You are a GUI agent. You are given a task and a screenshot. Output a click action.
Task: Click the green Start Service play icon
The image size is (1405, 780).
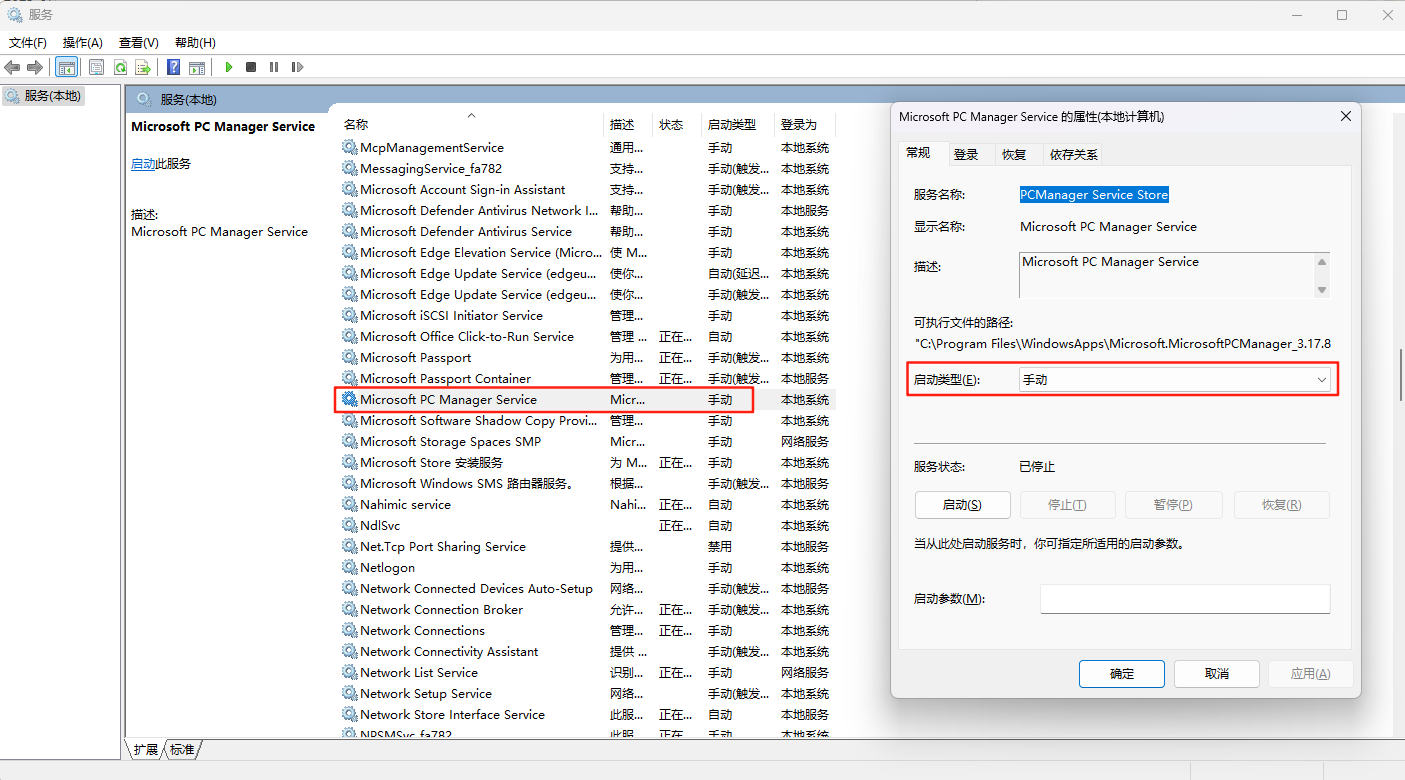229,67
